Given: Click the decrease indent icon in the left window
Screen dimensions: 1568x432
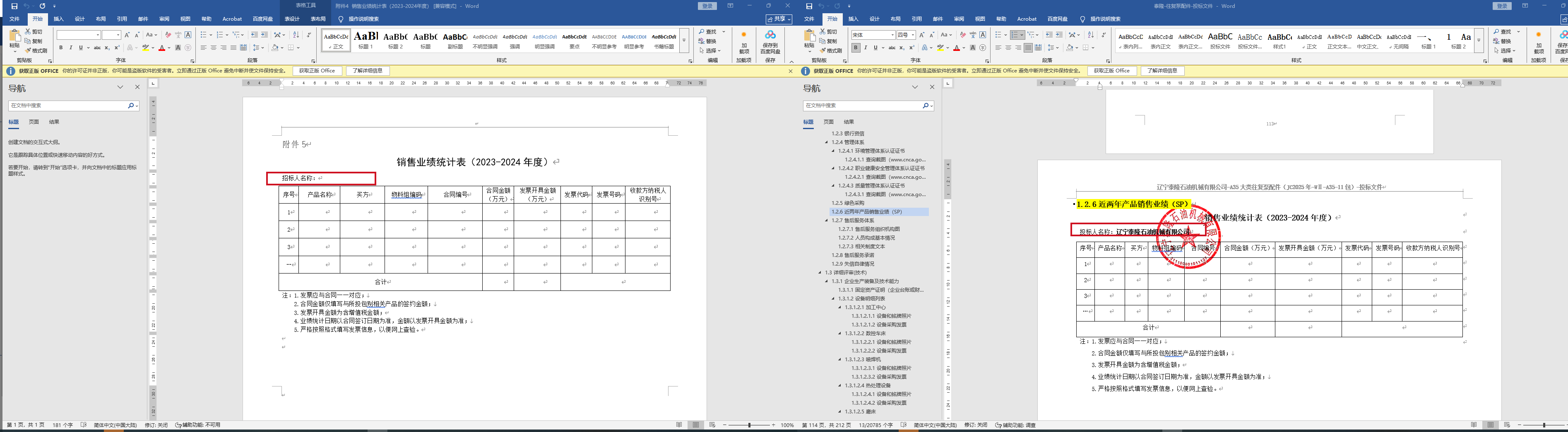Looking at the screenshot, I should point(255,35).
